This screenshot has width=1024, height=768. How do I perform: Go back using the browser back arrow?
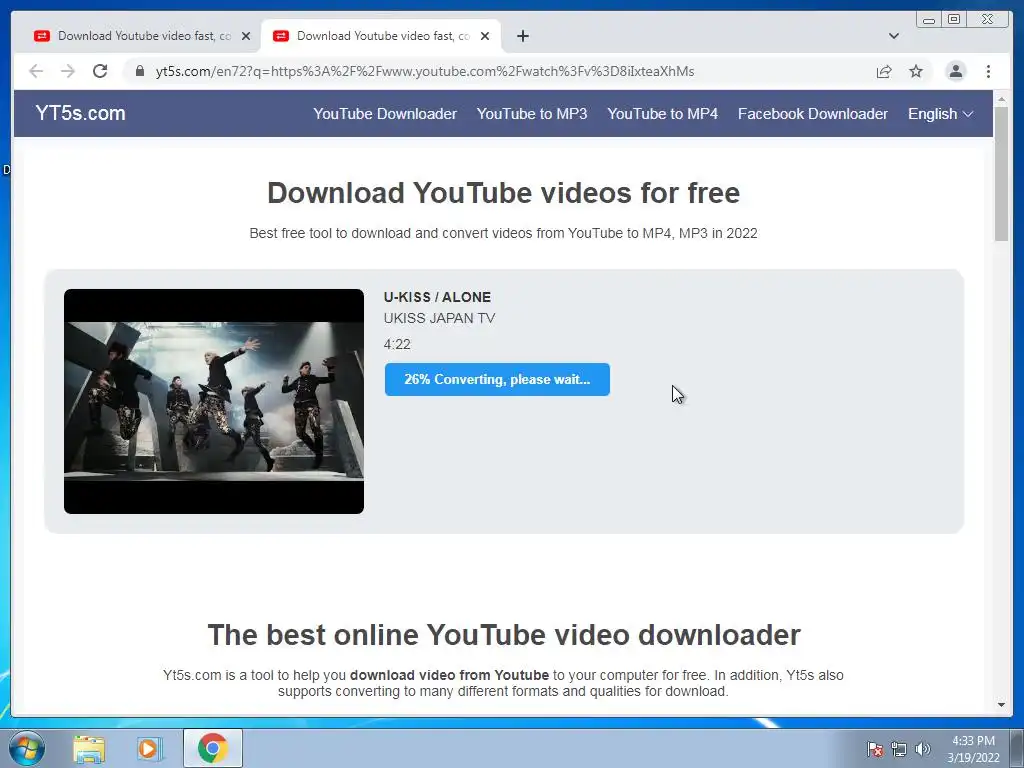[x=36, y=71]
